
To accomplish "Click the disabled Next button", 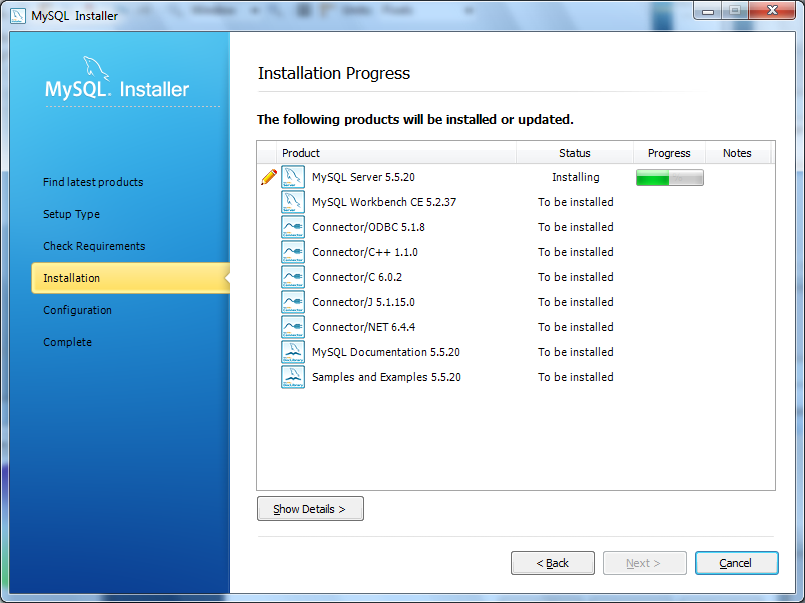I will click(644, 563).
